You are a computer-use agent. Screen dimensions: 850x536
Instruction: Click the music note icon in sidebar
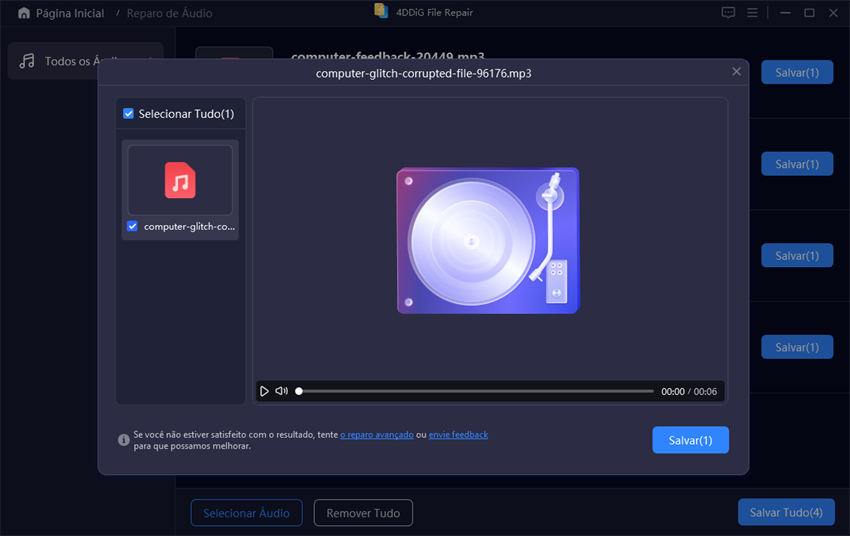point(27,61)
